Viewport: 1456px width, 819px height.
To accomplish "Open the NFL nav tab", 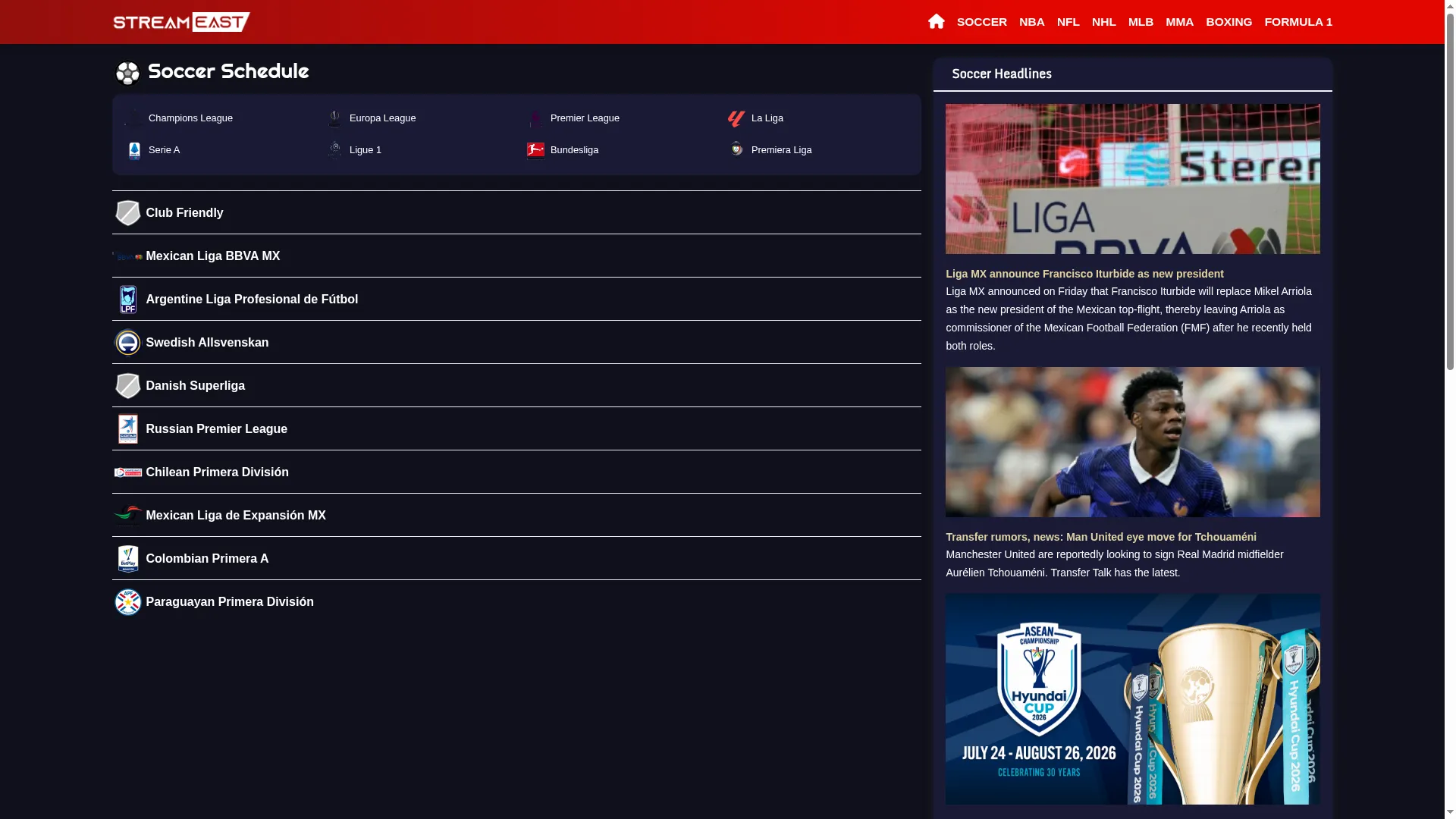I will coord(1068,22).
